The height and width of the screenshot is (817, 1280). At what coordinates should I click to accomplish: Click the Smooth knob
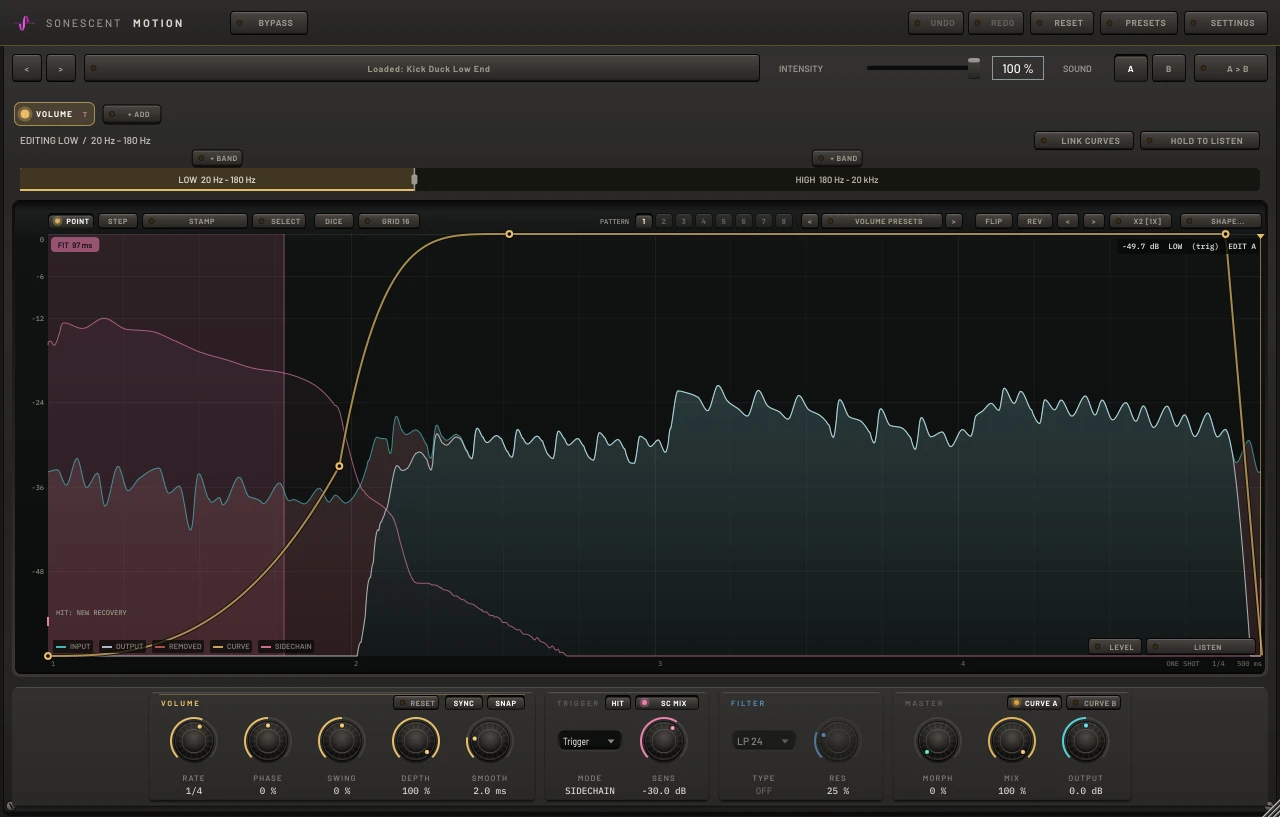(489, 741)
